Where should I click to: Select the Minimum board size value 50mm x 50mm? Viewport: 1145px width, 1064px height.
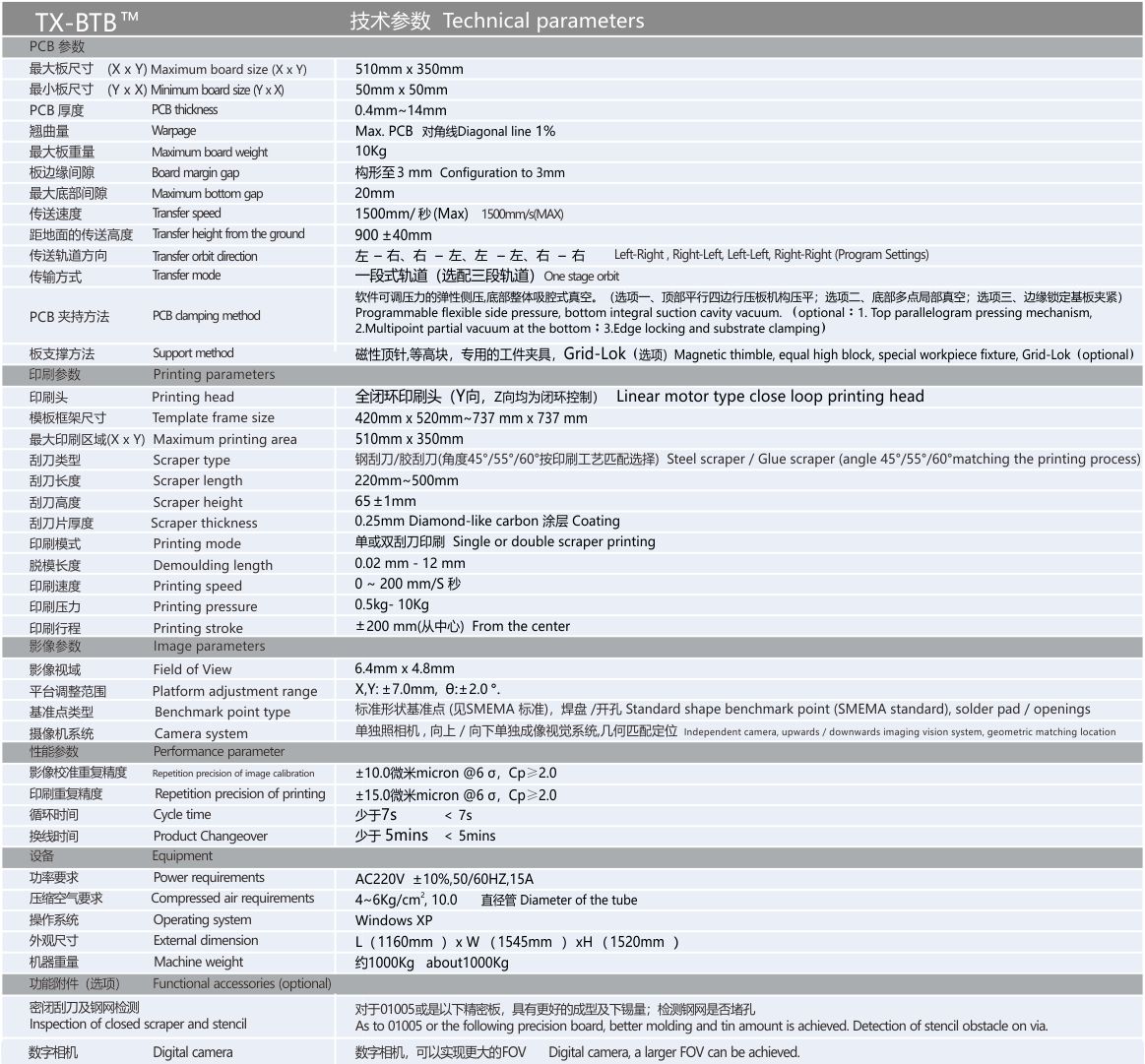[x=401, y=90]
